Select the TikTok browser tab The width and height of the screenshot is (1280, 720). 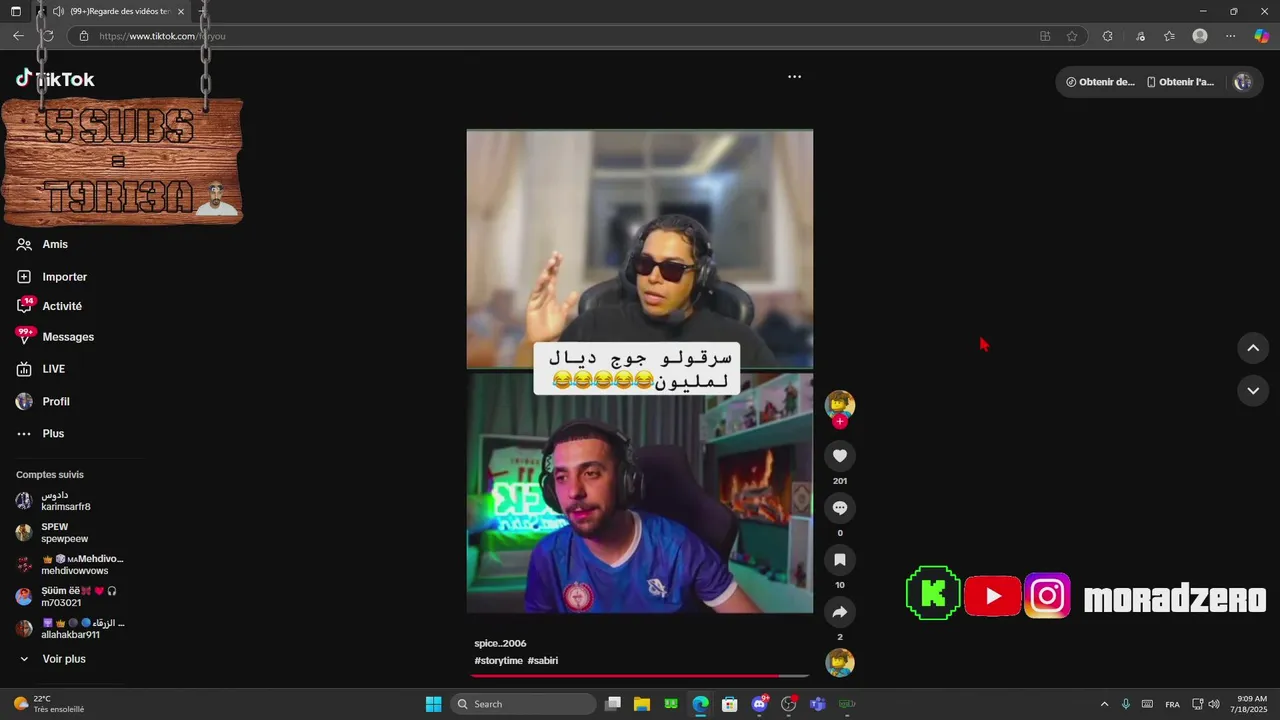(110, 11)
